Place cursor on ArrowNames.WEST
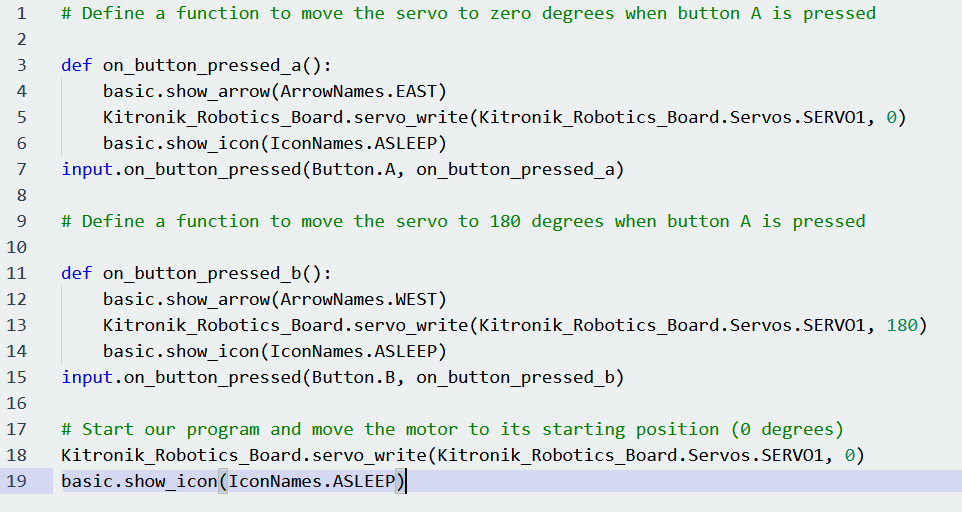This screenshot has width=962, height=512. point(363,300)
